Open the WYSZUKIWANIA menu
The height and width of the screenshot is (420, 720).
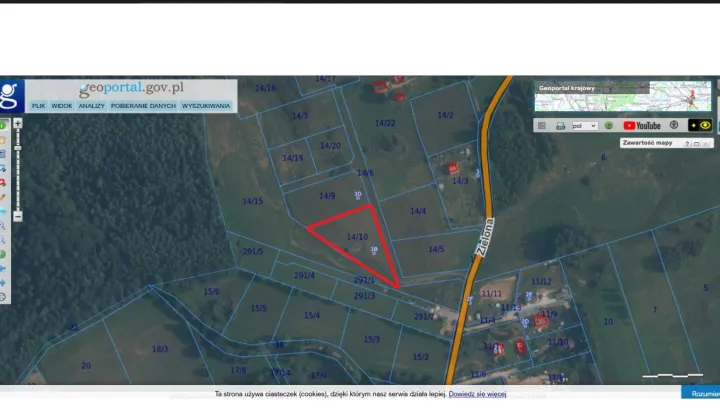(206, 106)
